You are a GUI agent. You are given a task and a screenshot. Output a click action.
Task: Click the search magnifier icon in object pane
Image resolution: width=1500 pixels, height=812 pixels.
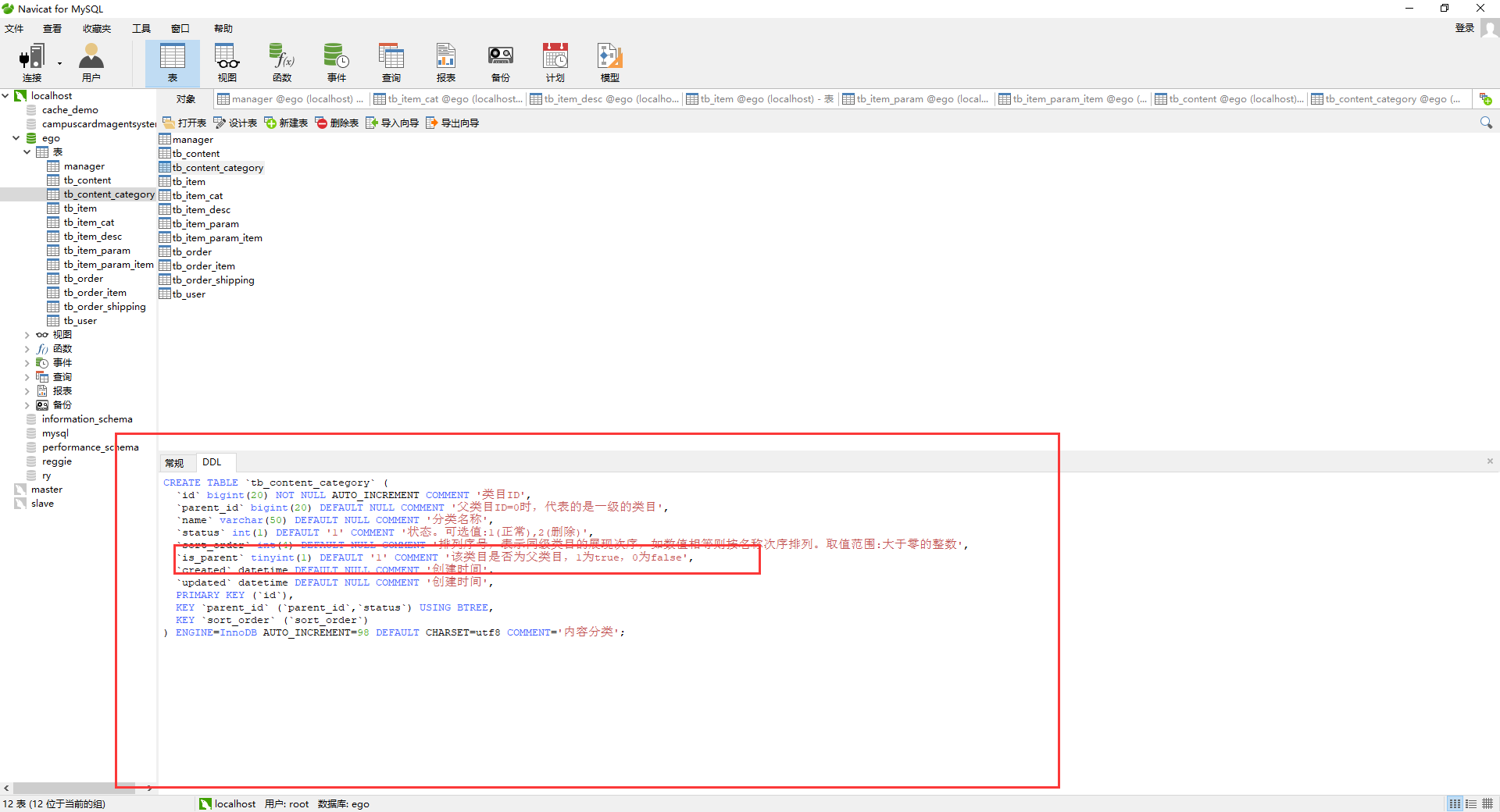pyautogui.click(x=1486, y=123)
